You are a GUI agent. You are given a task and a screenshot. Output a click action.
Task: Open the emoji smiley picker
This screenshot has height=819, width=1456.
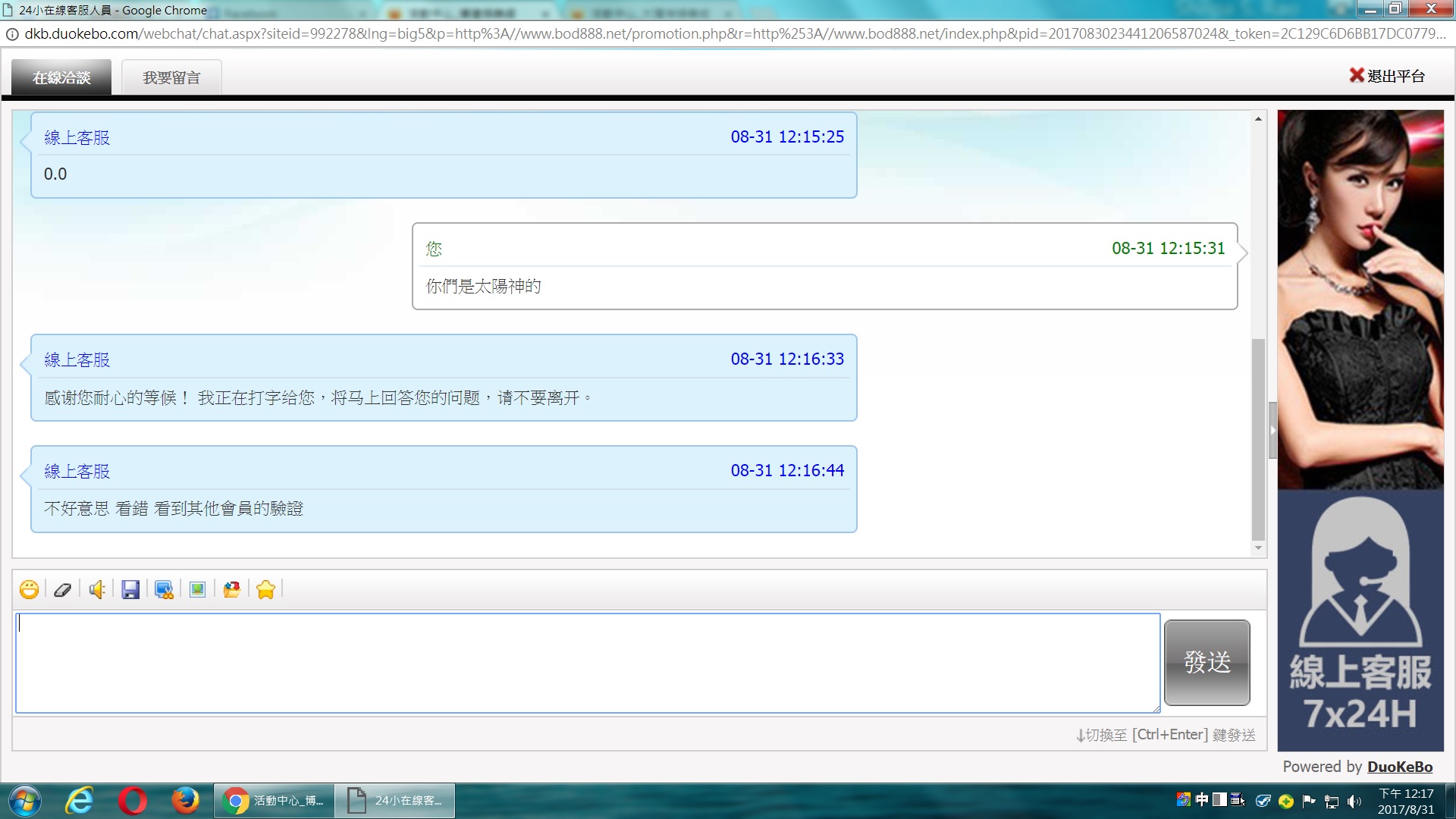tap(29, 589)
